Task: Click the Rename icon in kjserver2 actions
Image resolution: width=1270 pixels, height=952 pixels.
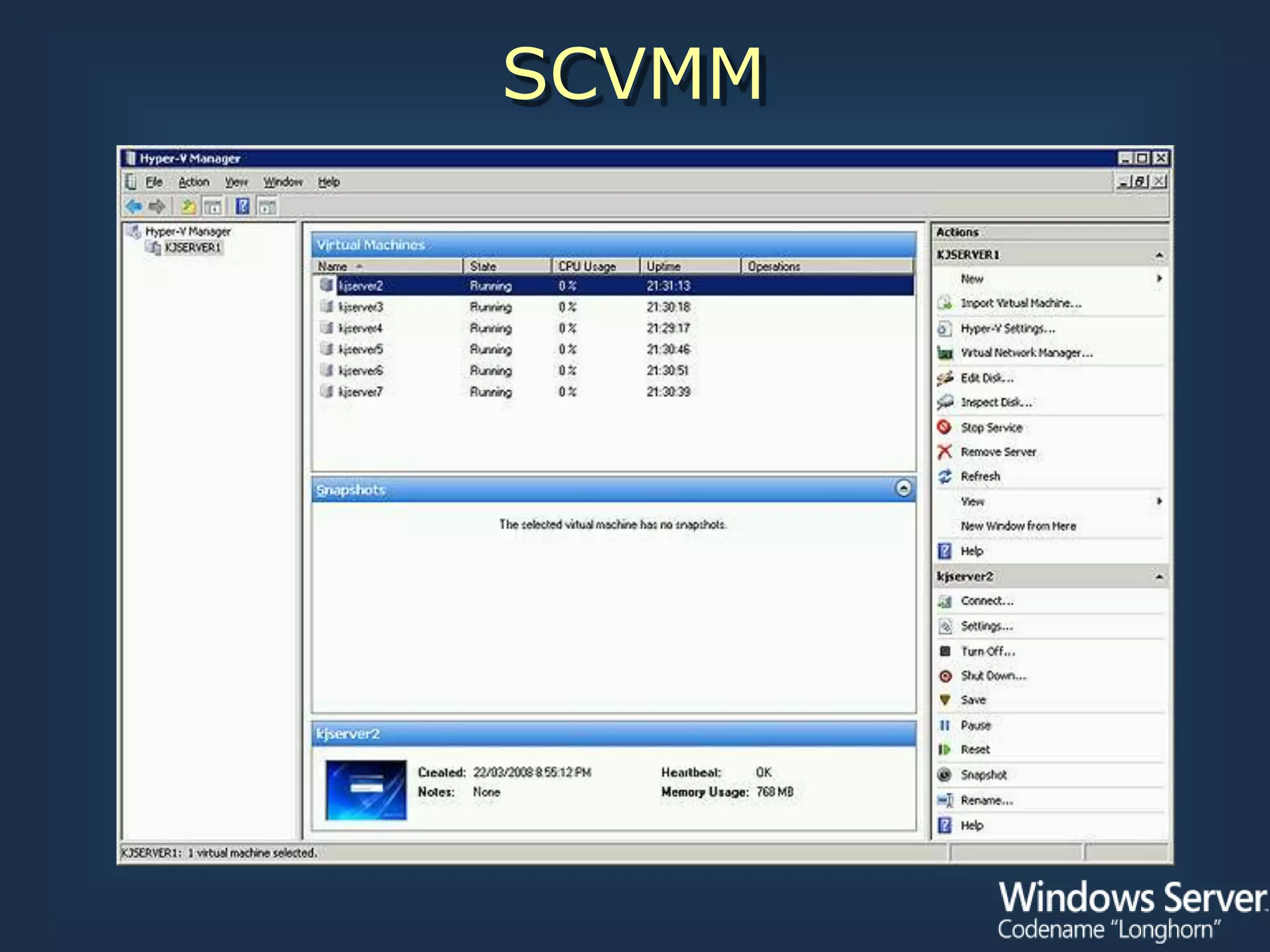Action: [x=945, y=800]
